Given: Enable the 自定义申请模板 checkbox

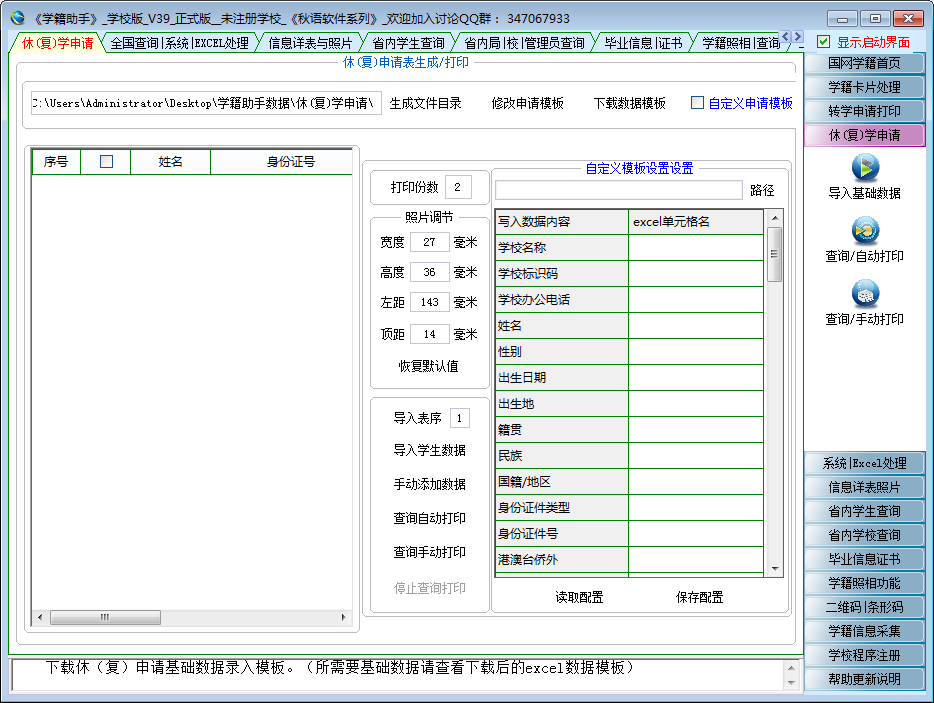Looking at the screenshot, I should [x=698, y=103].
